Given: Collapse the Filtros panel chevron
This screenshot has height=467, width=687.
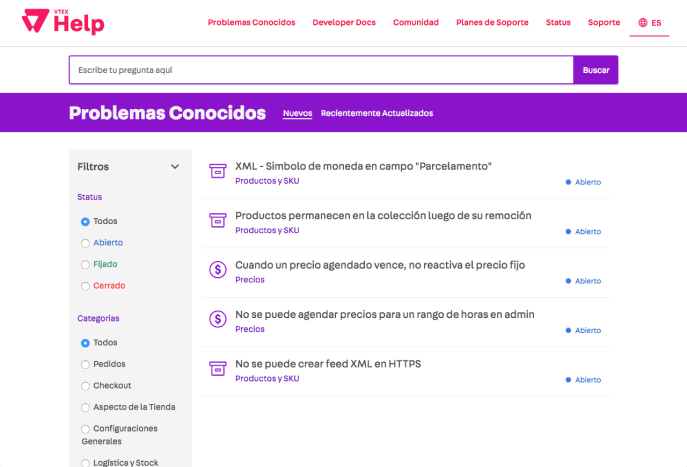Looking at the screenshot, I should [x=175, y=167].
